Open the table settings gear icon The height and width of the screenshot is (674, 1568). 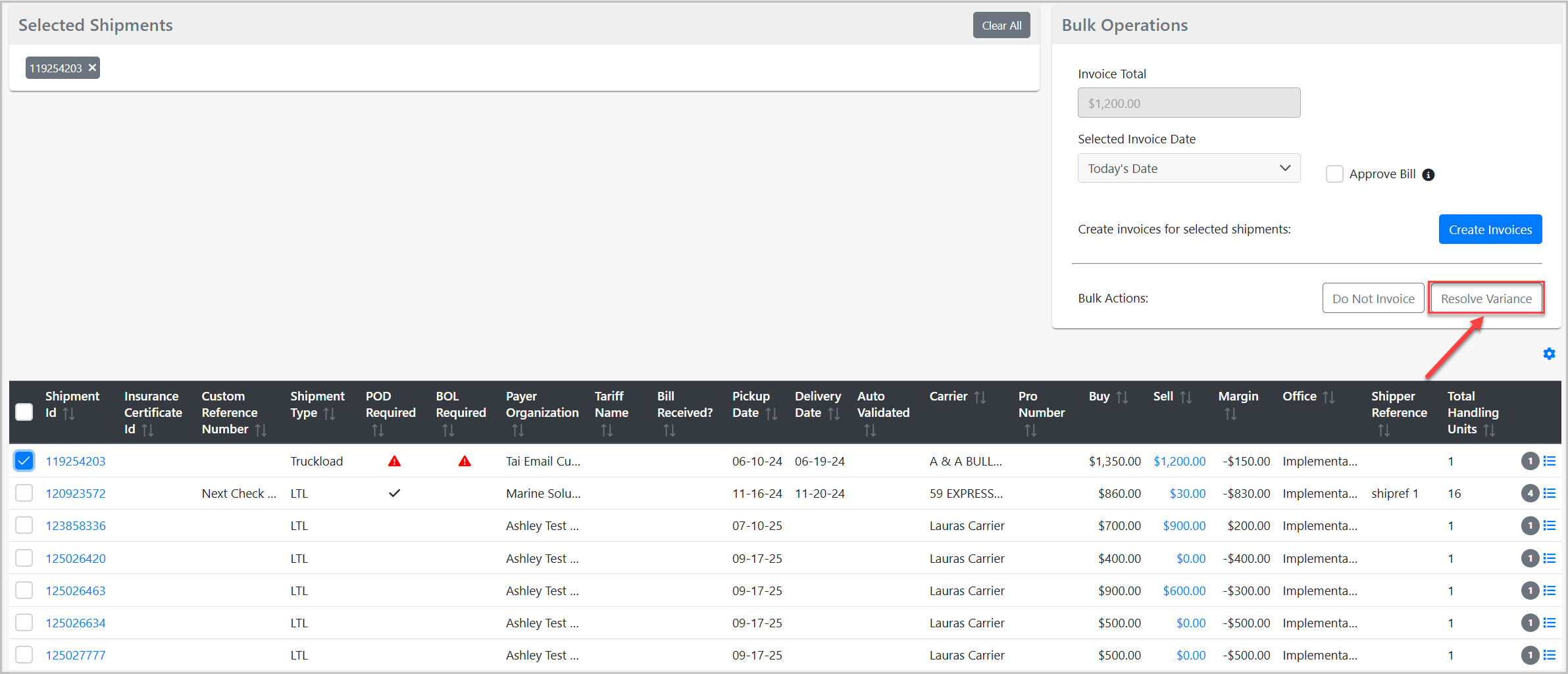[1549, 354]
